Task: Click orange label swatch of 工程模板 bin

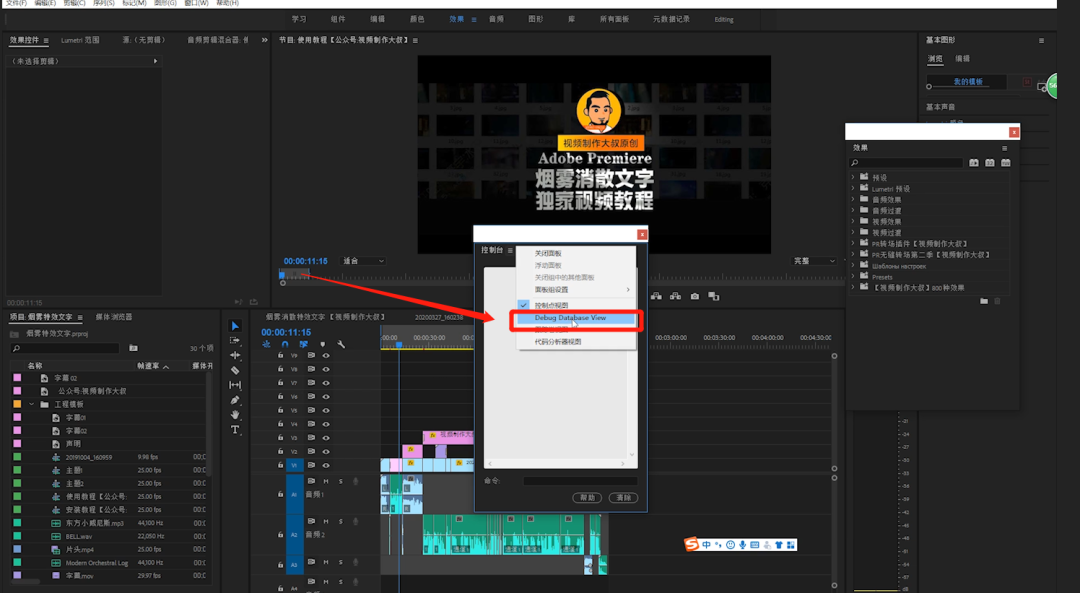Action: point(17,404)
